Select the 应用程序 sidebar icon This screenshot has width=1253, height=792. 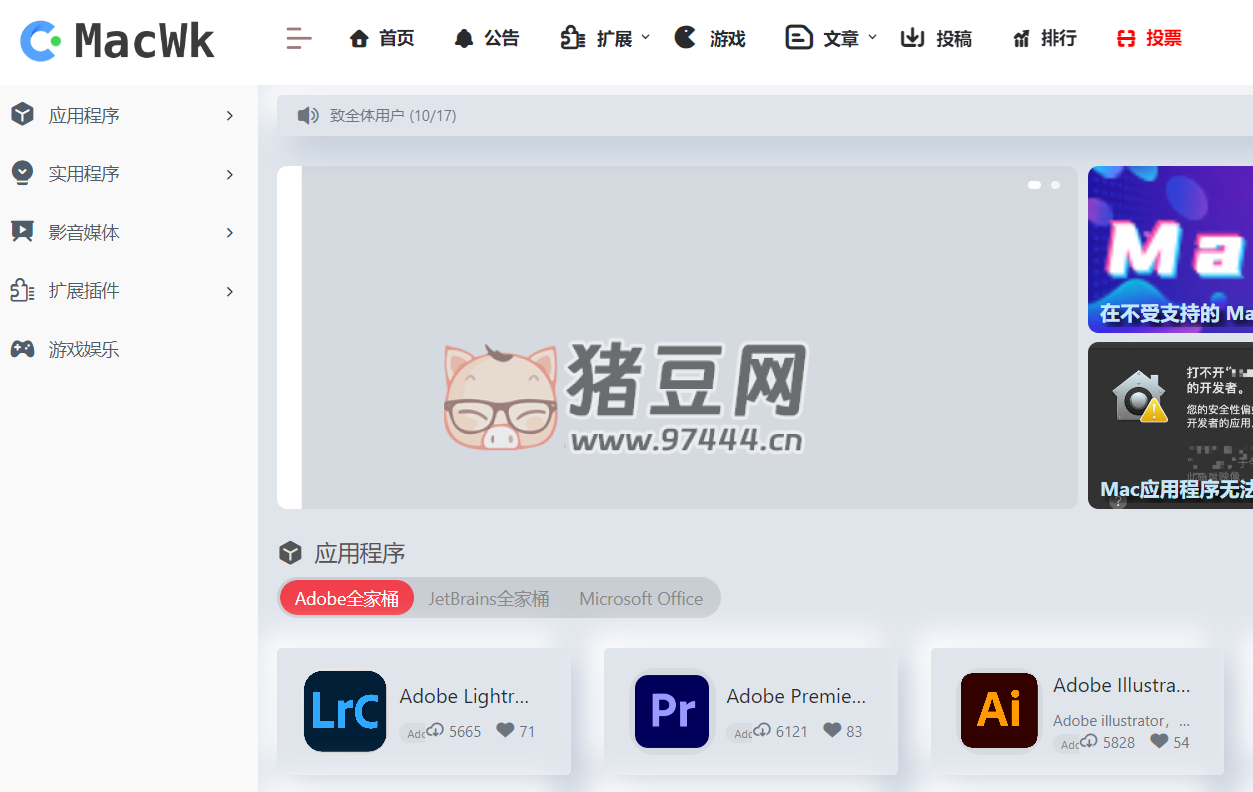click(x=21, y=114)
